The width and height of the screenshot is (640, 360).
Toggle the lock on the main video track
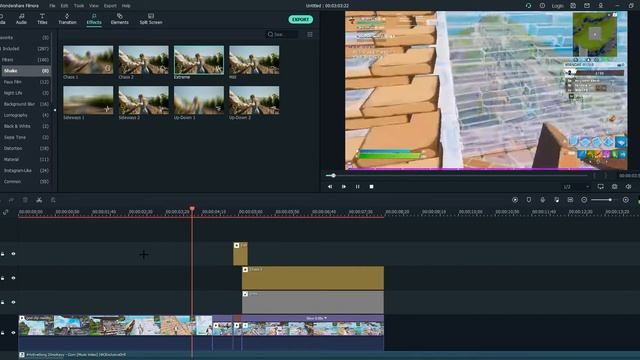(x=3, y=333)
